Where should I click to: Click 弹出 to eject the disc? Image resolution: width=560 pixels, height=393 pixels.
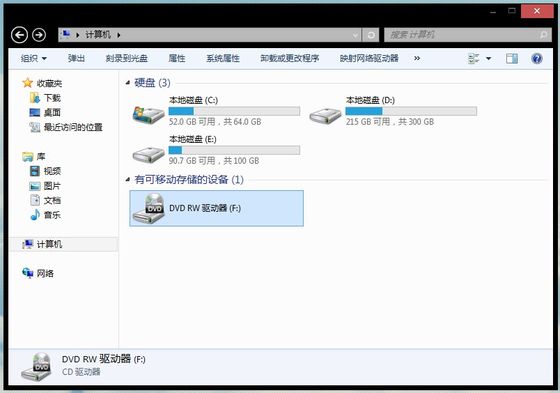pyautogui.click(x=76, y=58)
